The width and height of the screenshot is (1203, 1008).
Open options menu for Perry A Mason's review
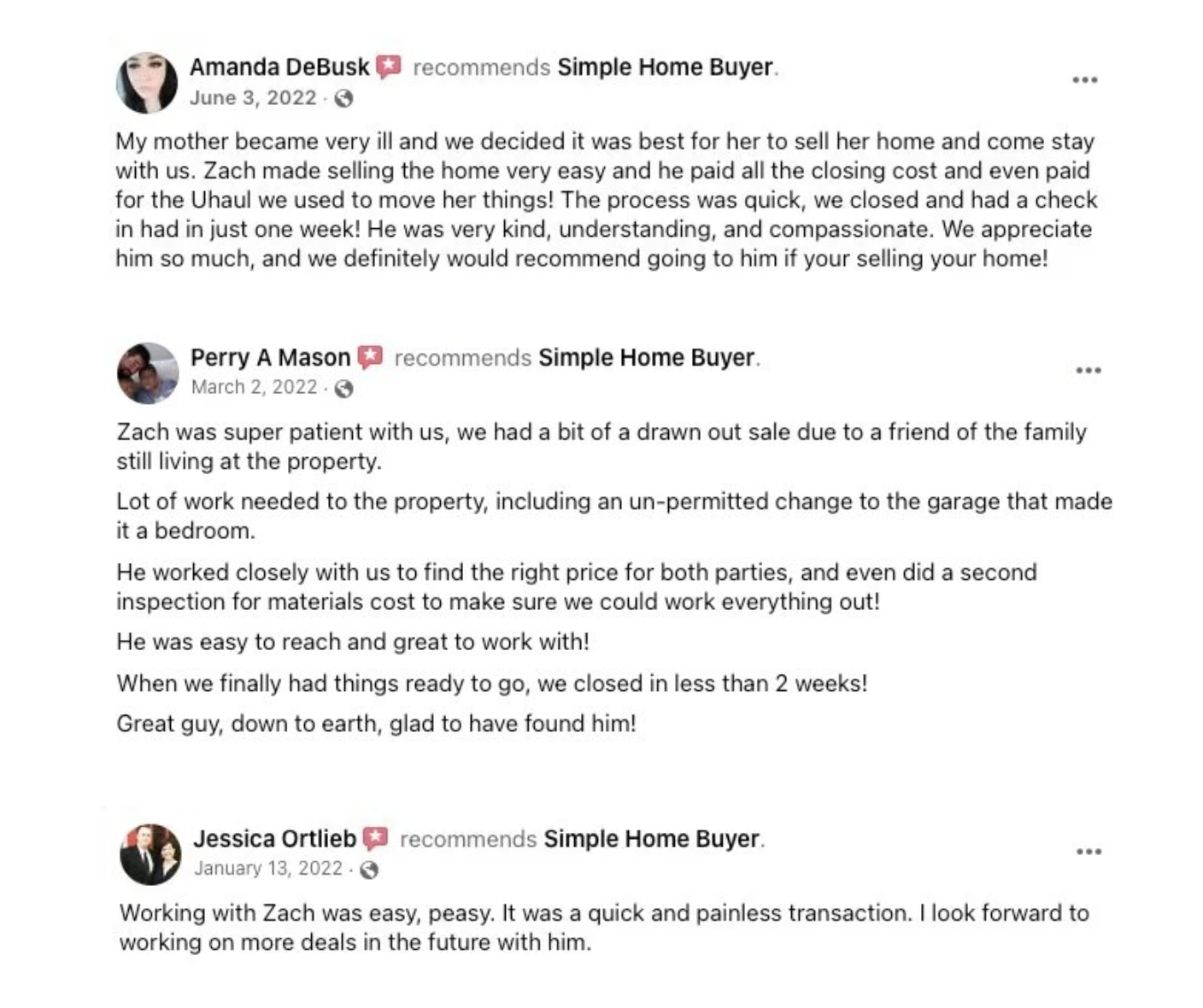click(x=1088, y=370)
